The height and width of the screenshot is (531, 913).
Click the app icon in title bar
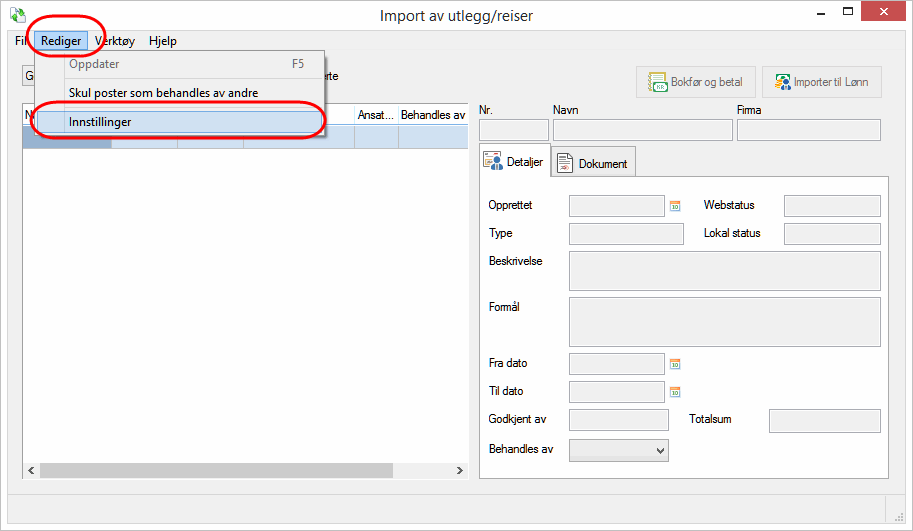[17, 15]
